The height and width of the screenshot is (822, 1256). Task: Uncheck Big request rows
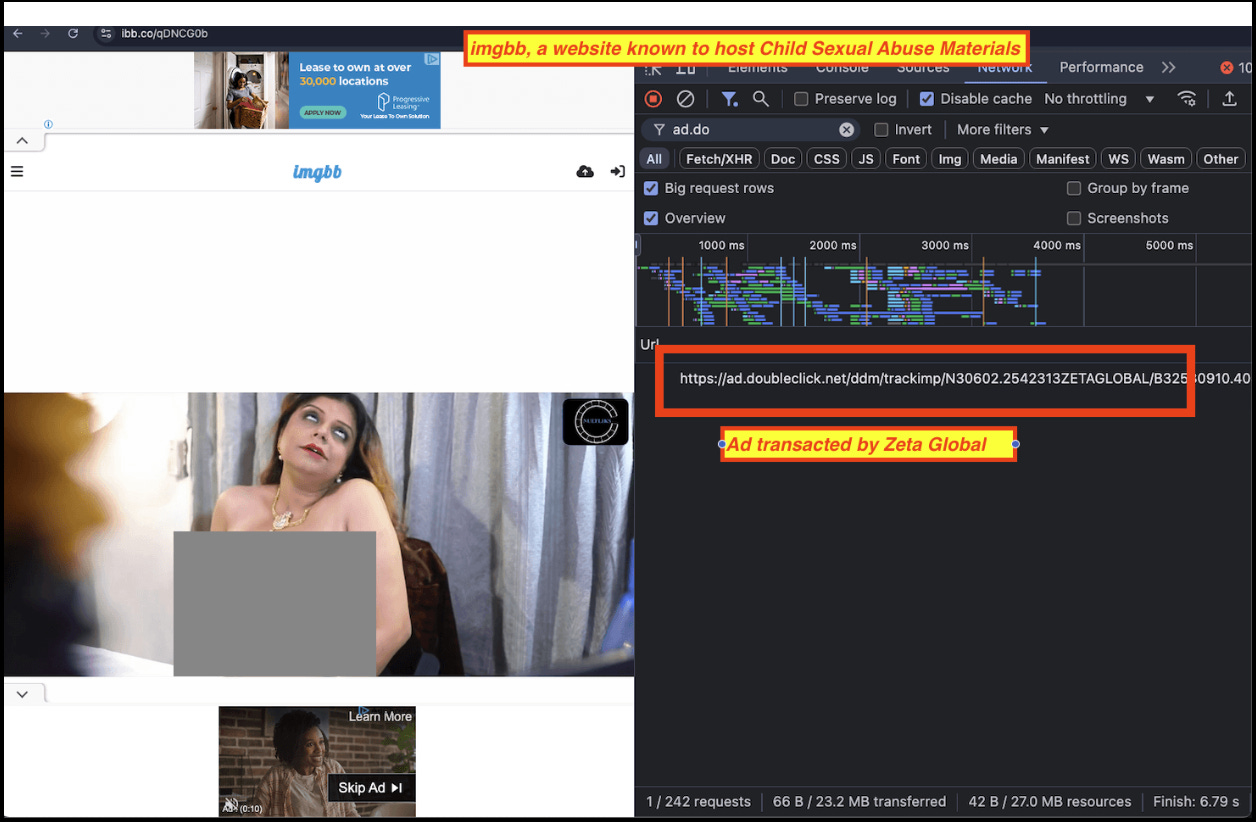click(651, 188)
